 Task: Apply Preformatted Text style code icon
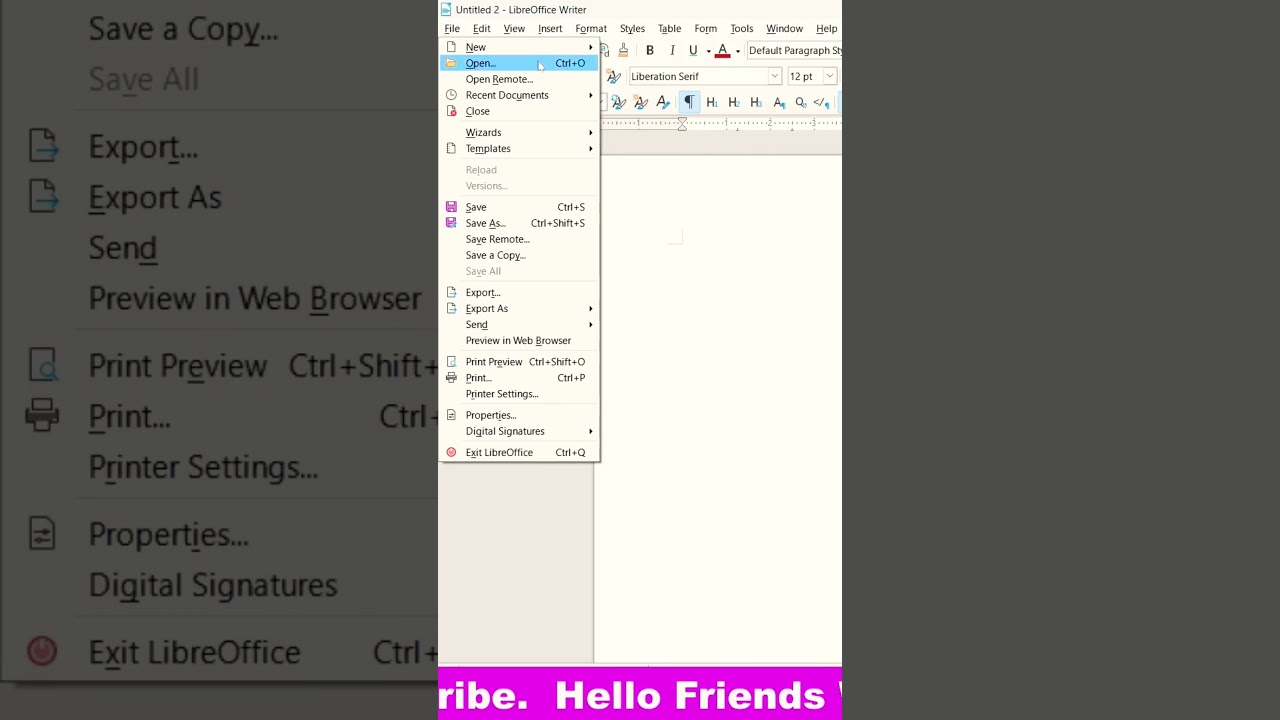click(822, 102)
